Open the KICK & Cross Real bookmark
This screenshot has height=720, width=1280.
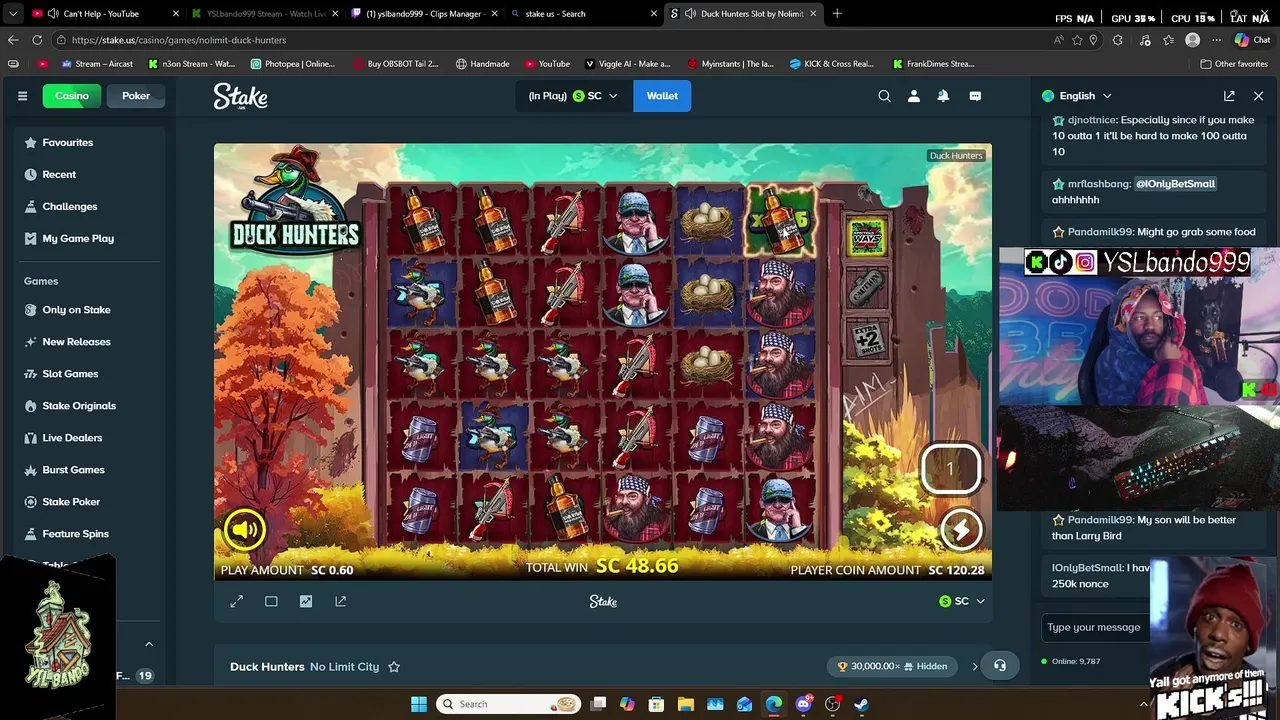(831, 64)
